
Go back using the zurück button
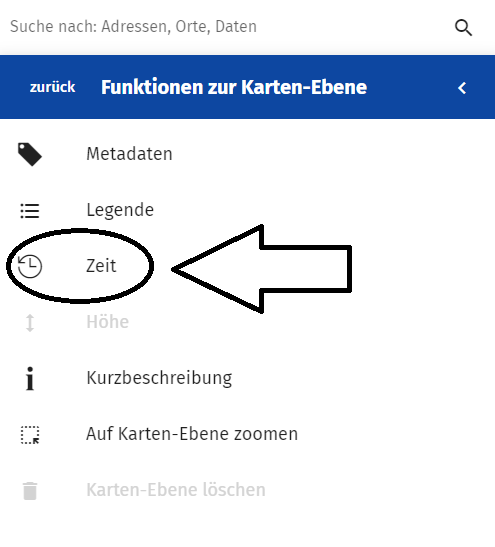coord(52,87)
